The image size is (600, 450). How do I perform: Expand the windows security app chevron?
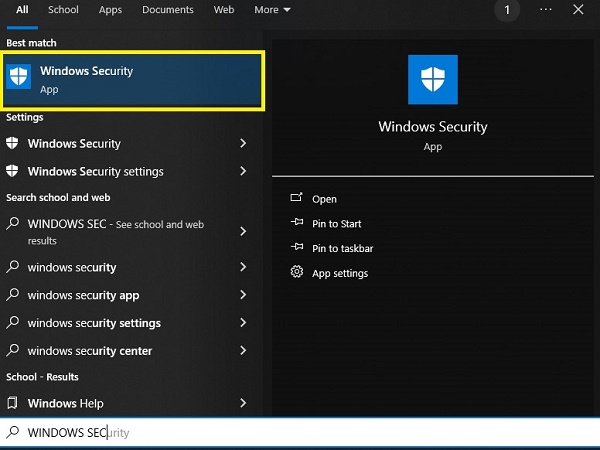coord(243,295)
